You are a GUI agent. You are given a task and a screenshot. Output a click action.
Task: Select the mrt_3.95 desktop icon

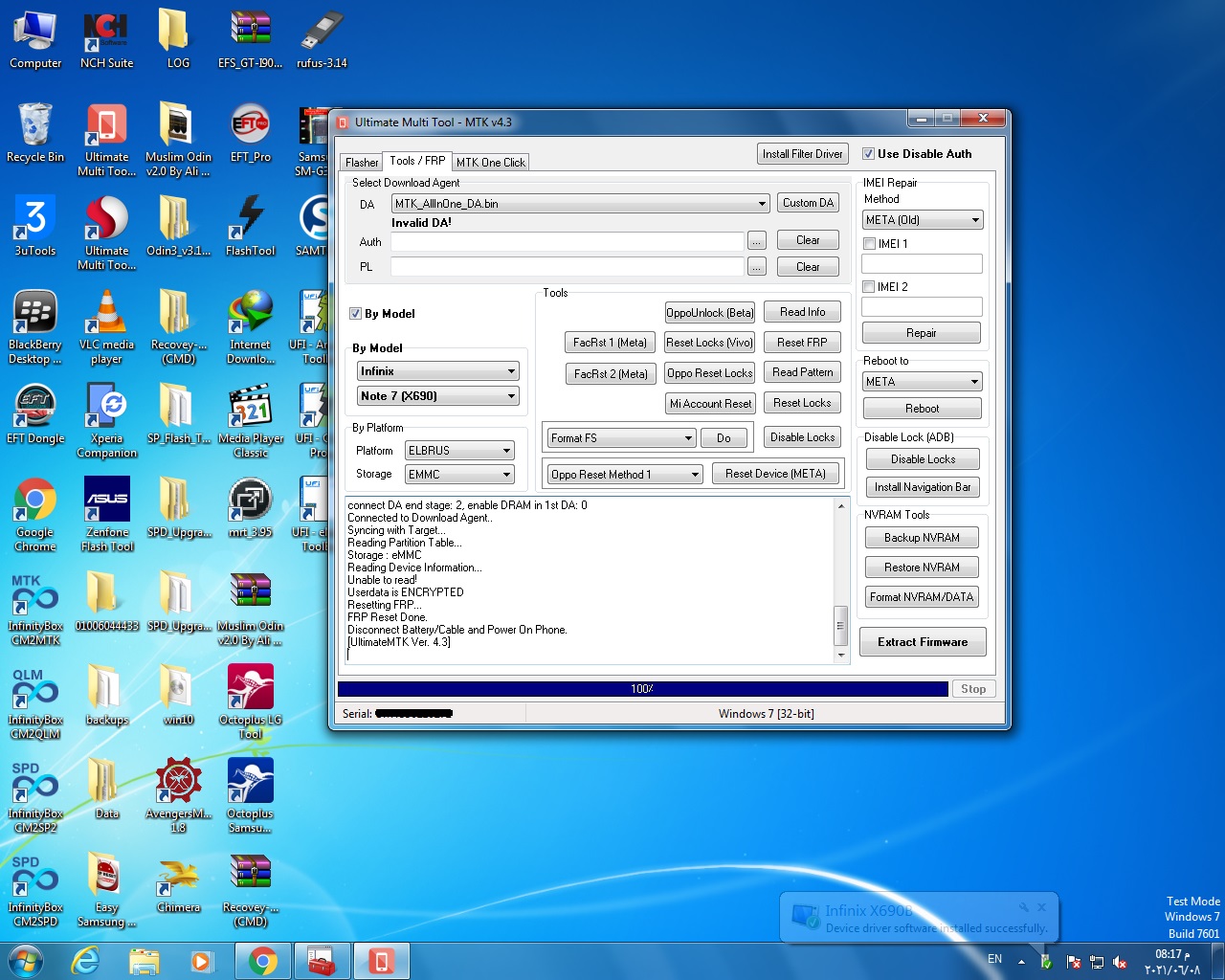(x=250, y=508)
